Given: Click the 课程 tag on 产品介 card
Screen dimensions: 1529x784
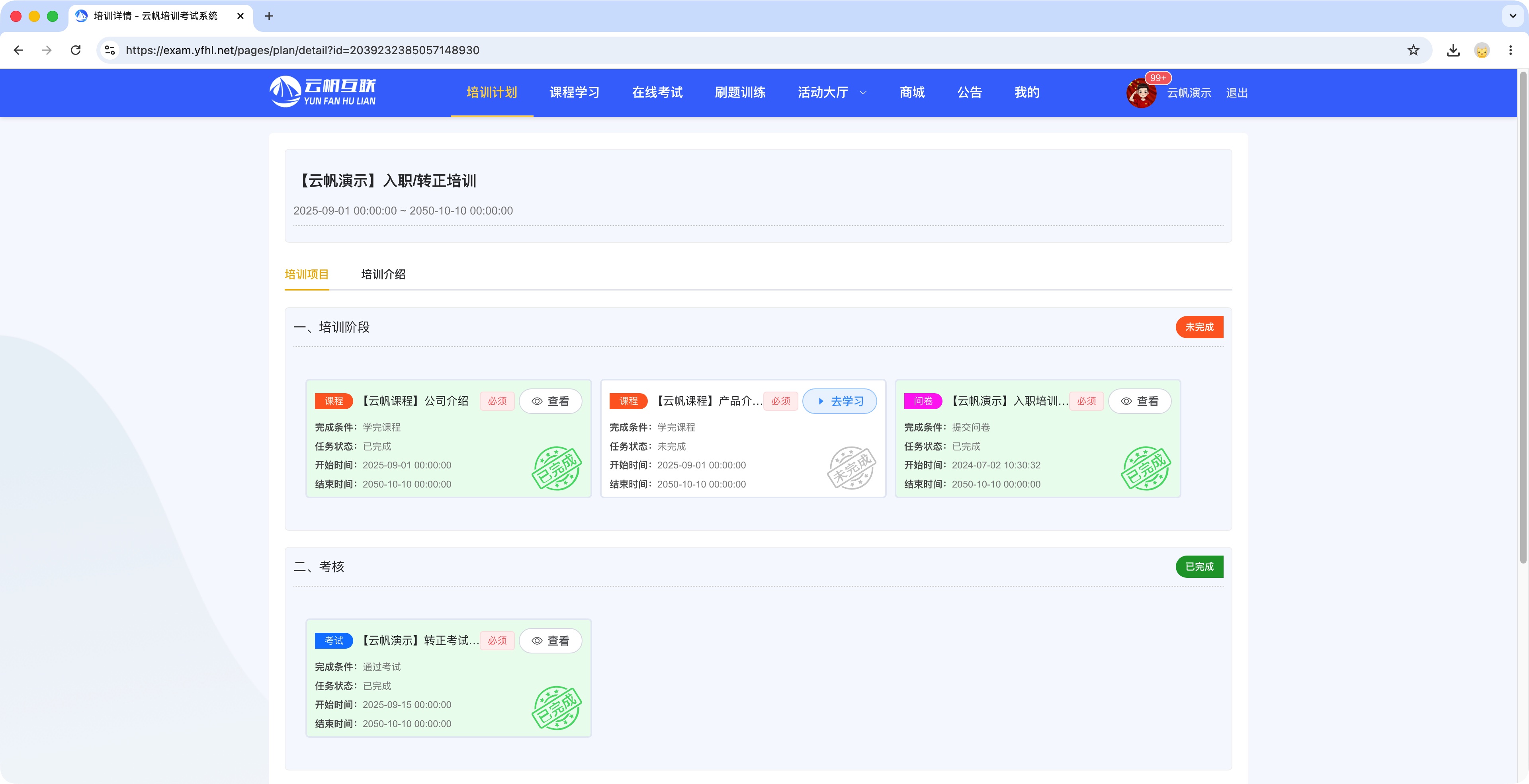Looking at the screenshot, I should tap(629, 402).
